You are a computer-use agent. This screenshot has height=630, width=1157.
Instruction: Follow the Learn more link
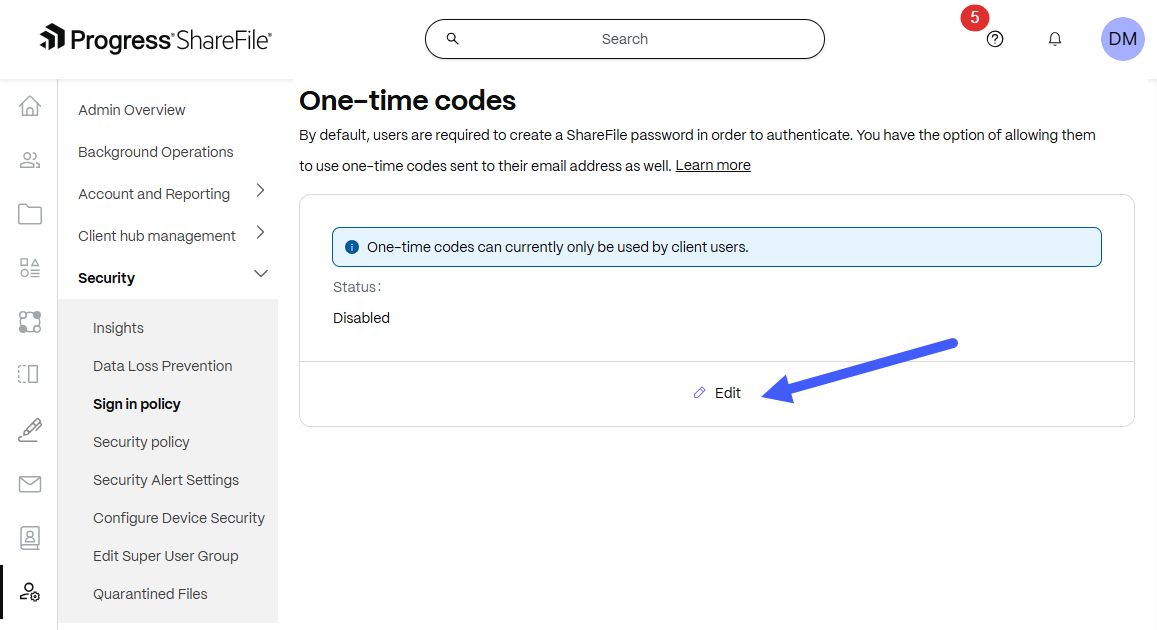coord(713,165)
